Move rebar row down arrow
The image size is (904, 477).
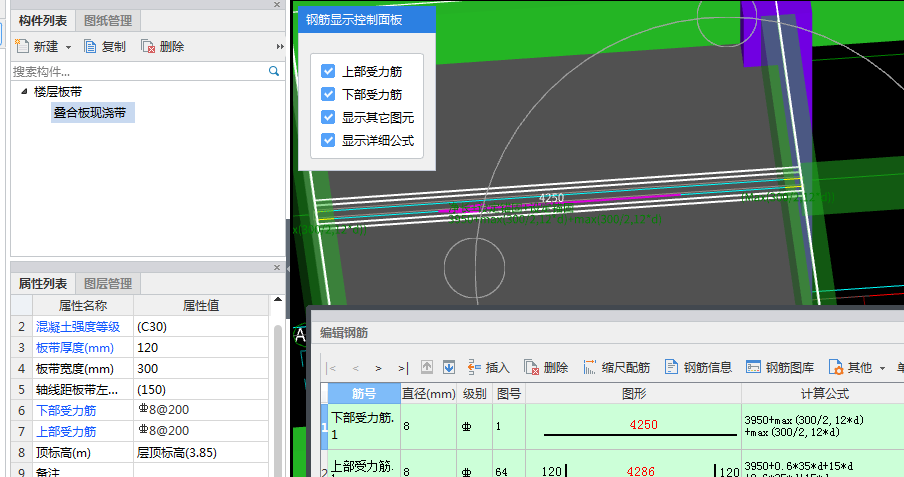(x=449, y=367)
